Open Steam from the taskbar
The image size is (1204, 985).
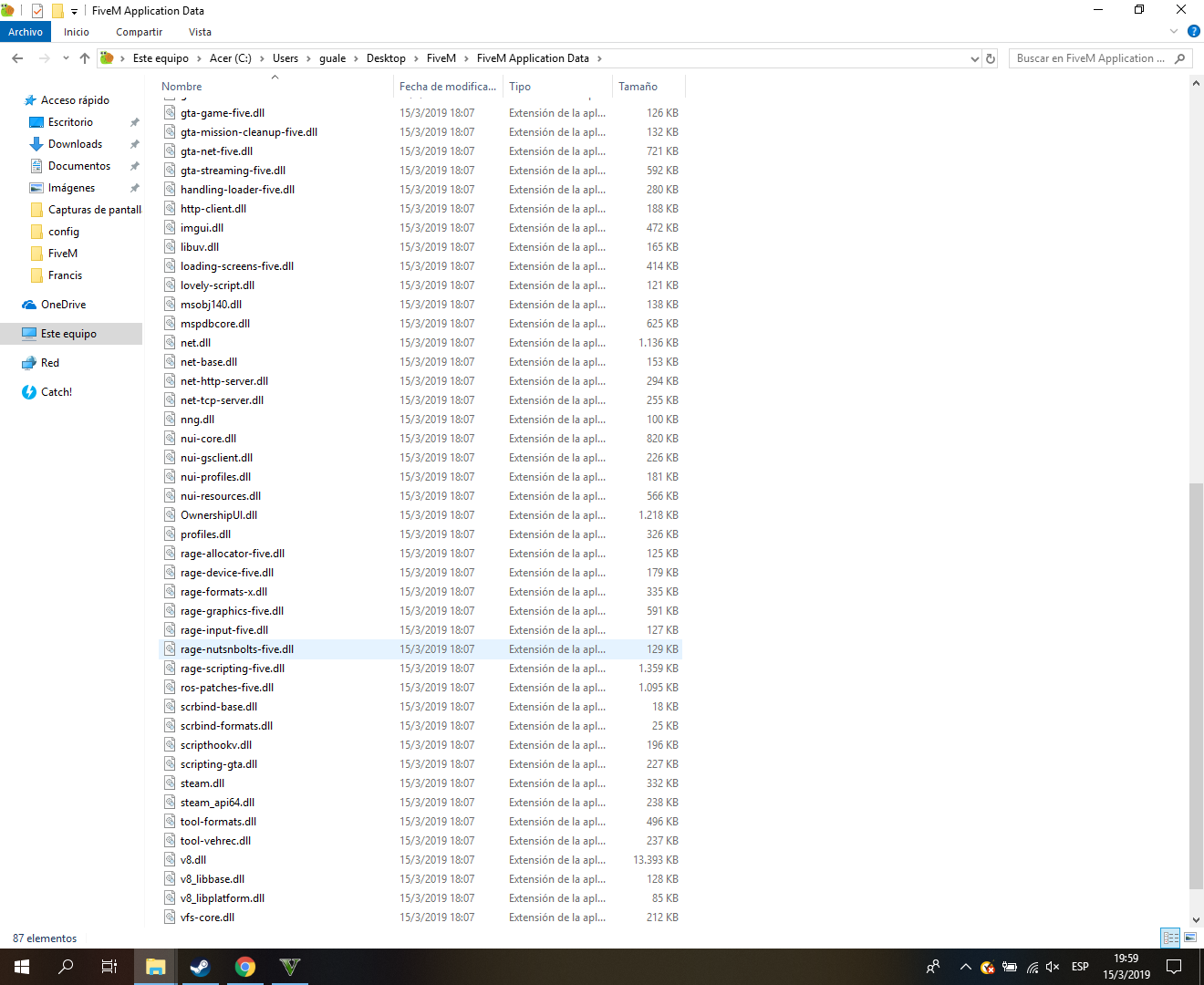pyautogui.click(x=200, y=967)
